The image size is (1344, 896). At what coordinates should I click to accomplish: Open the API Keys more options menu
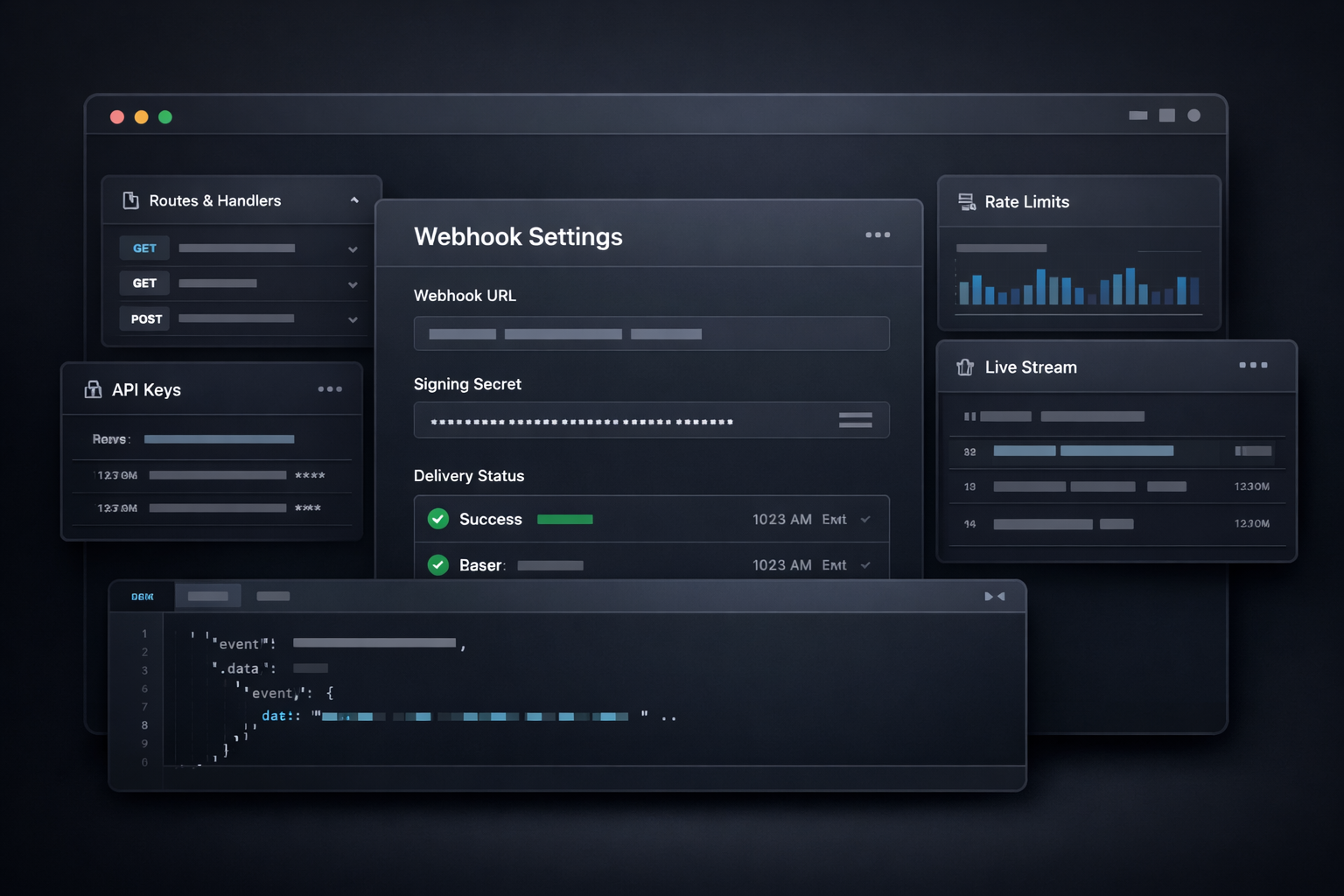click(330, 389)
